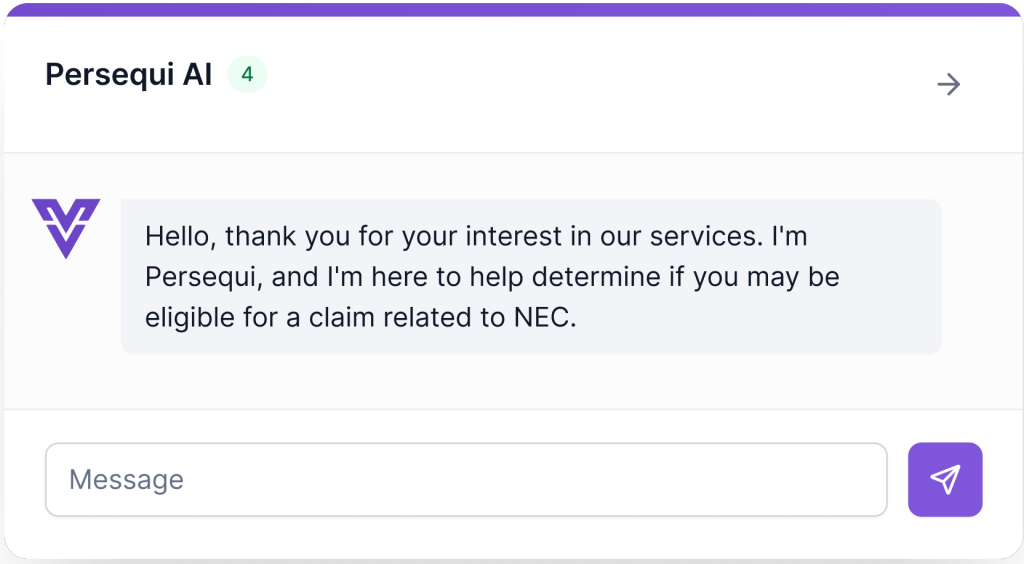1024x564 pixels.
Task: Click empty space below the greeting bubble
Action: [531, 382]
